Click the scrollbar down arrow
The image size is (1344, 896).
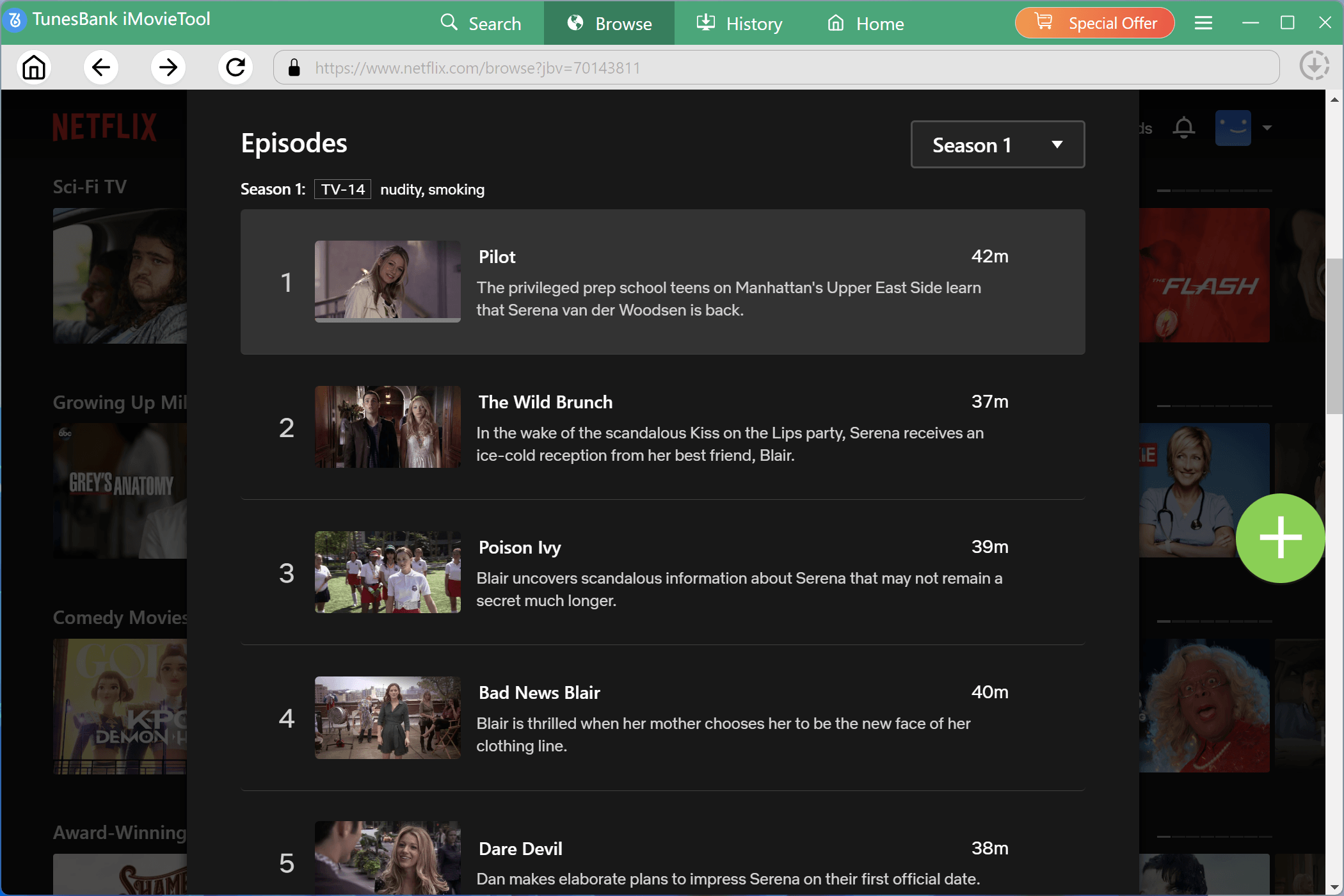1334,887
